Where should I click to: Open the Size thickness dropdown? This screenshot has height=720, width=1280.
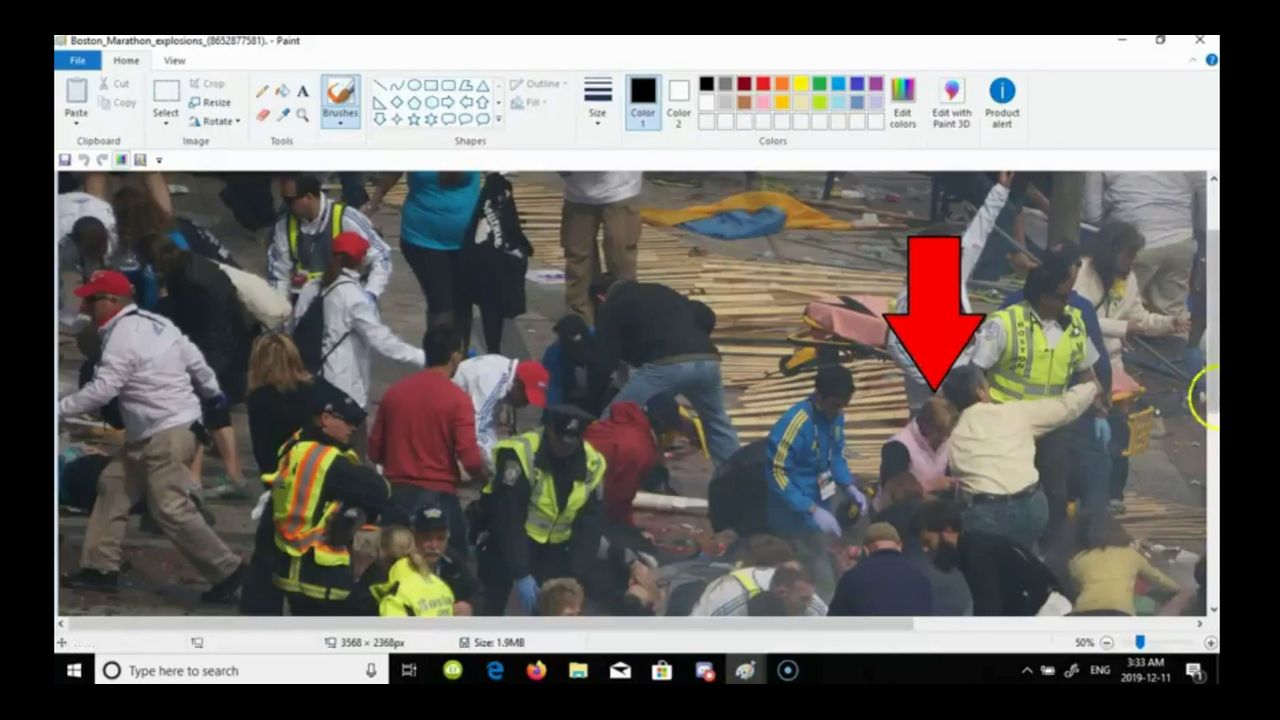(x=597, y=102)
